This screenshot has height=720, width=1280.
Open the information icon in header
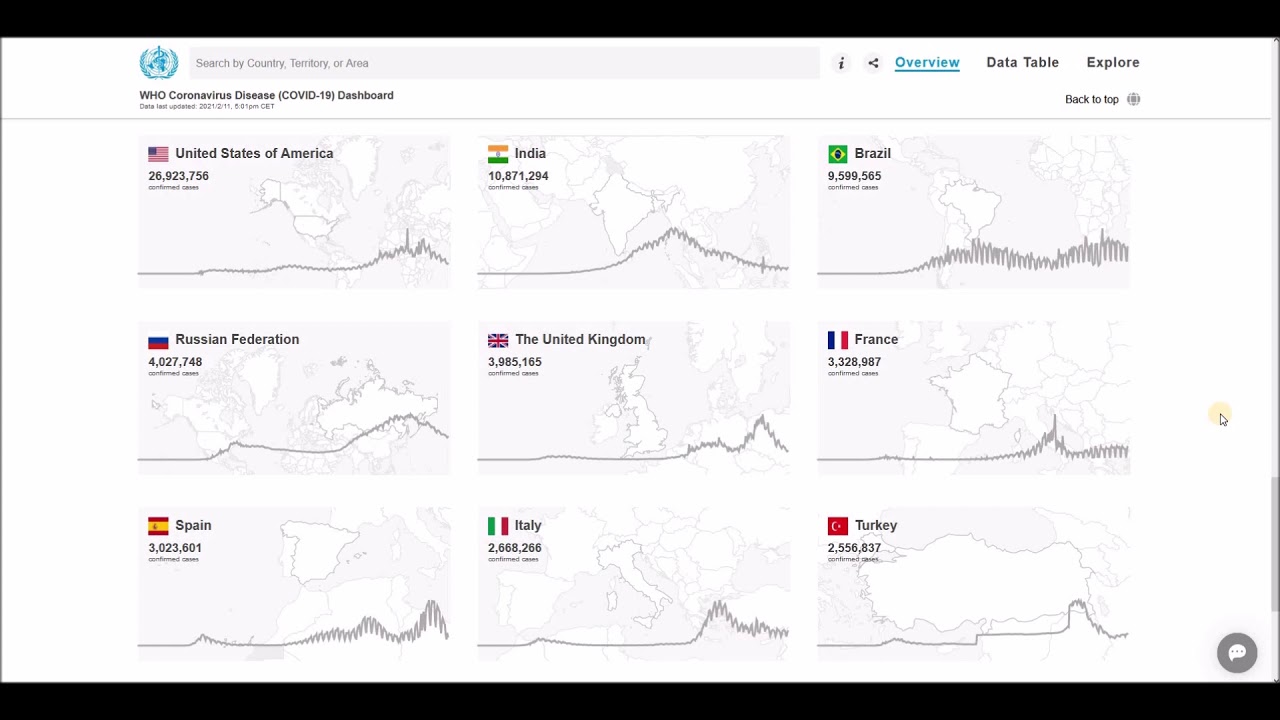tap(841, 63)
